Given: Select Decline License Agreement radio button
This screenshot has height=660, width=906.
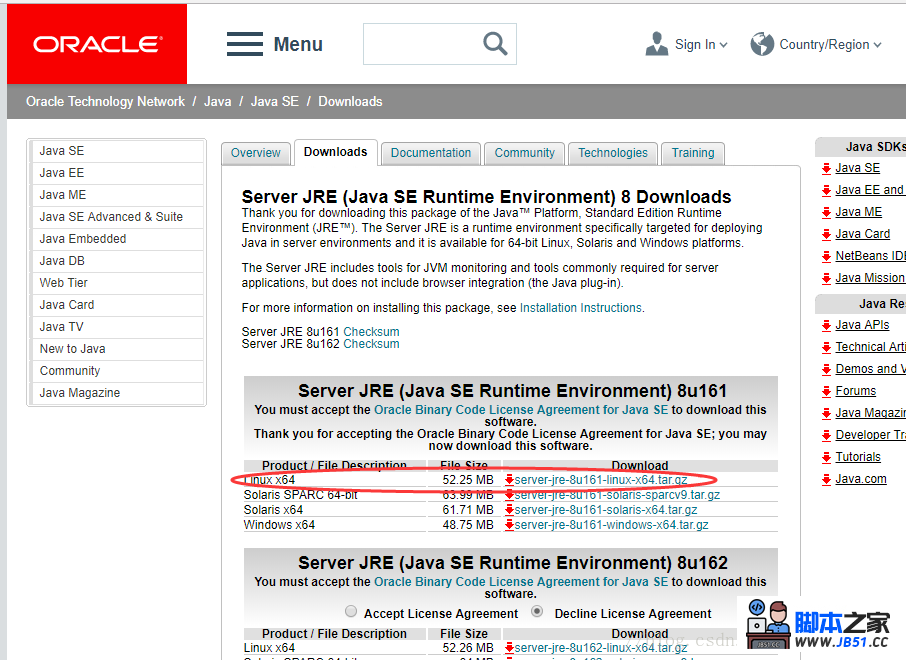Looking at the screenshot, I should click(x=537, y=611).
